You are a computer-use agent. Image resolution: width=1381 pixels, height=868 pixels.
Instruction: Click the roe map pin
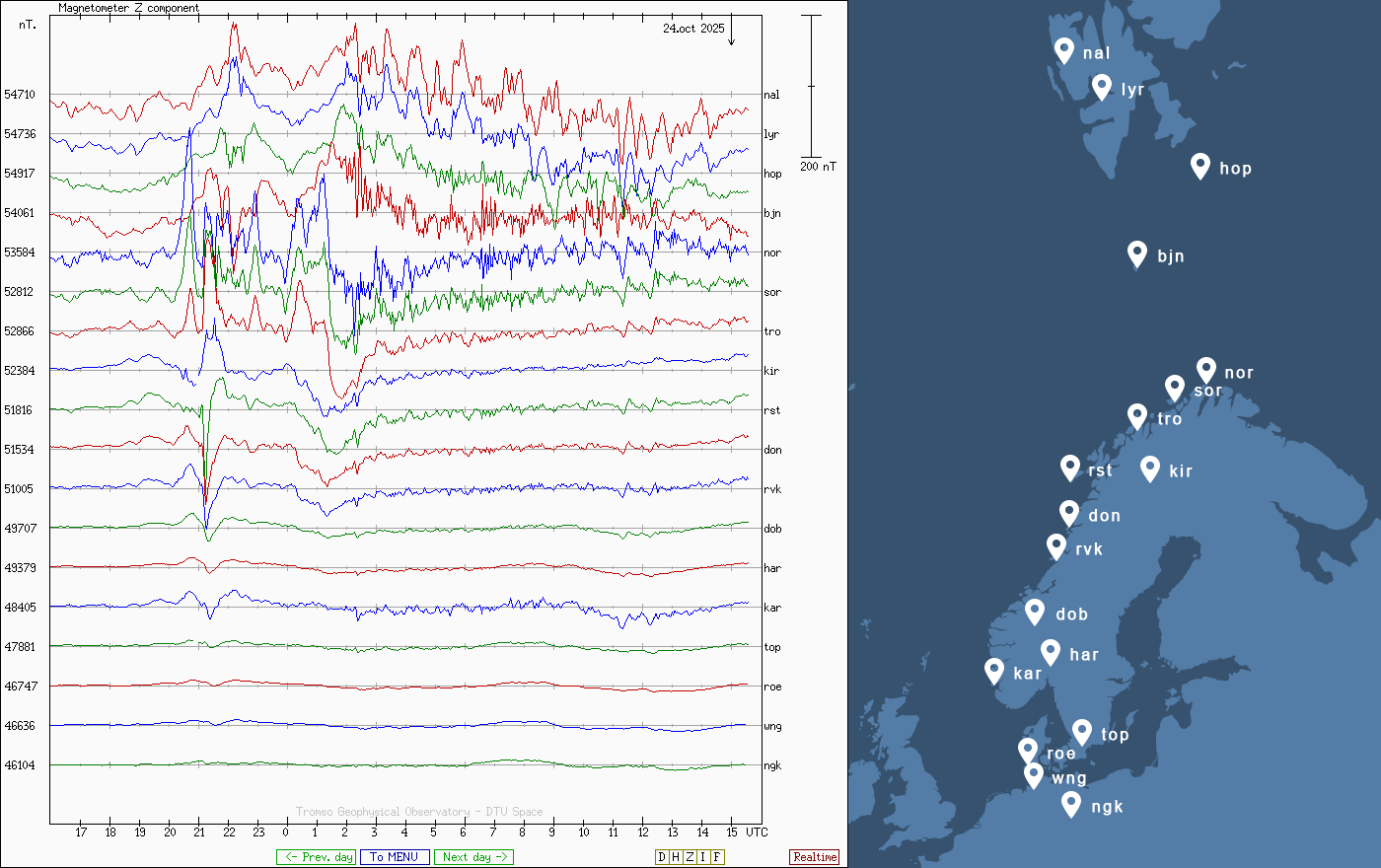point(1028,751)
